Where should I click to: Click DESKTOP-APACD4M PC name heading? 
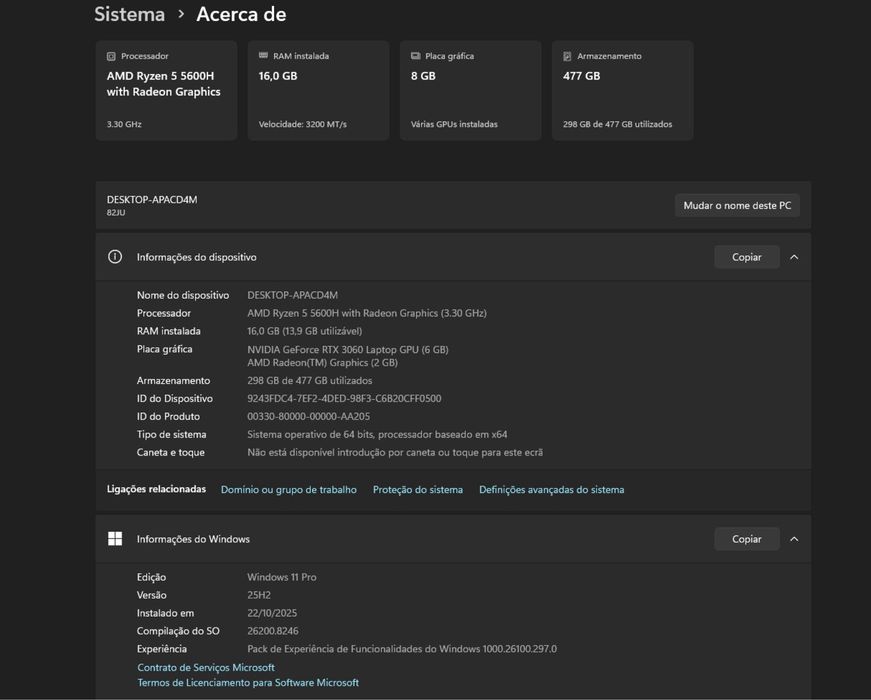152,199
